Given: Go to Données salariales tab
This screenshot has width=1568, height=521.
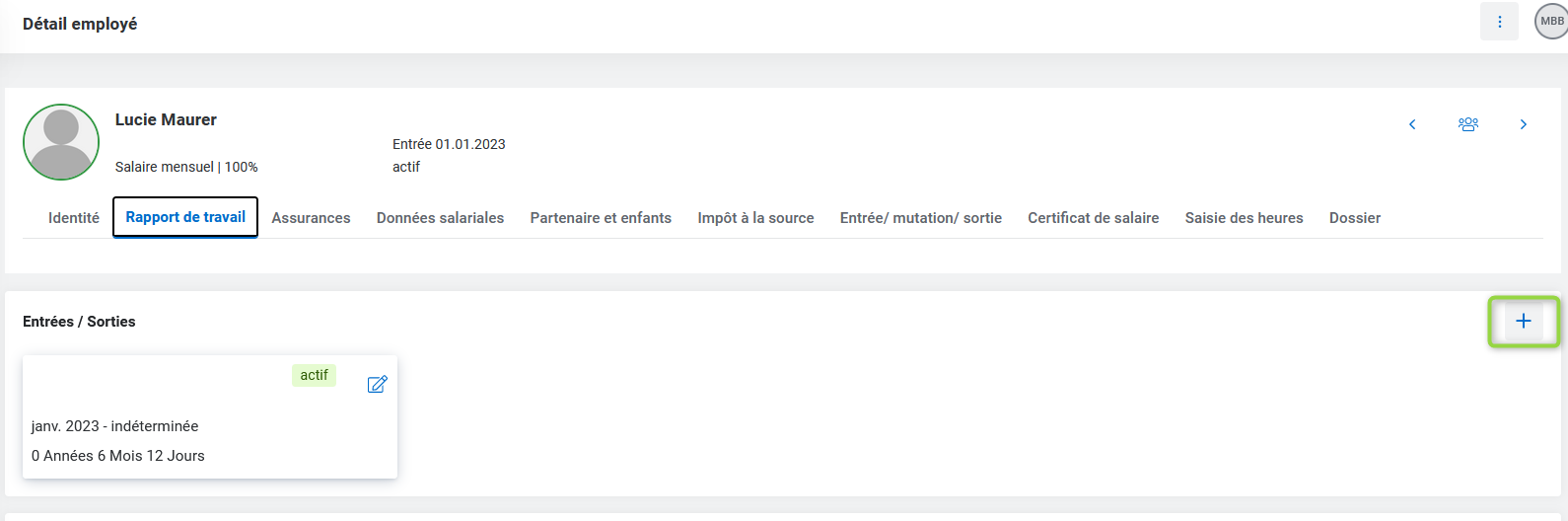Looking at the screenshot, I should pos(440,218).
